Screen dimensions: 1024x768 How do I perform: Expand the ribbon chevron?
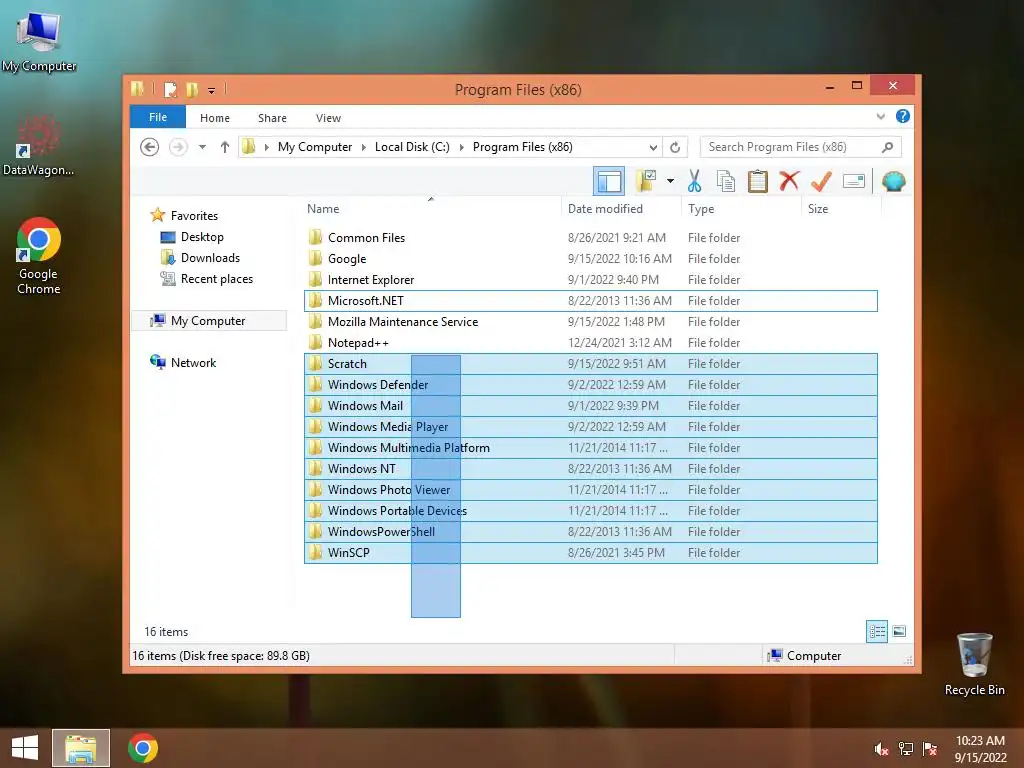pyautogui.click(x=880, y=116)
